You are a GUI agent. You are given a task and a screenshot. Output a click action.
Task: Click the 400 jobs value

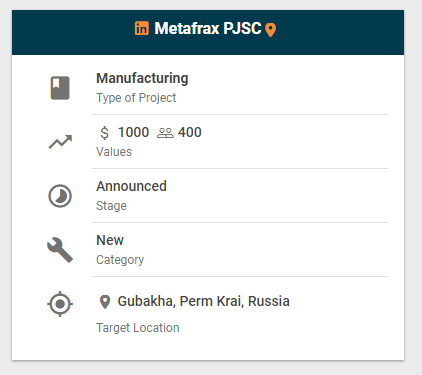pyautogui.click(x=190, y=132)
